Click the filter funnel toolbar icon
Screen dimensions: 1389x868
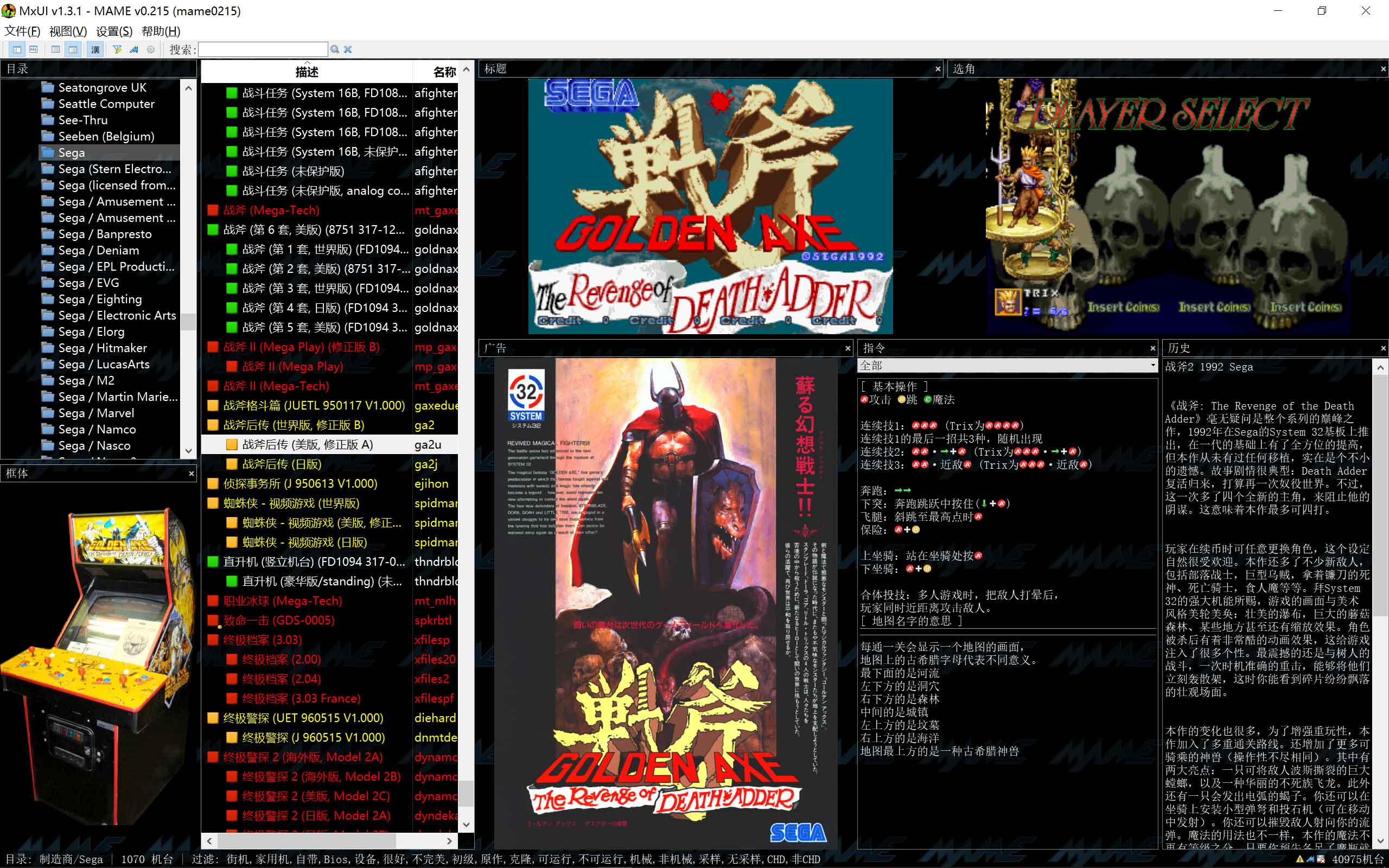tap(117, 49)
